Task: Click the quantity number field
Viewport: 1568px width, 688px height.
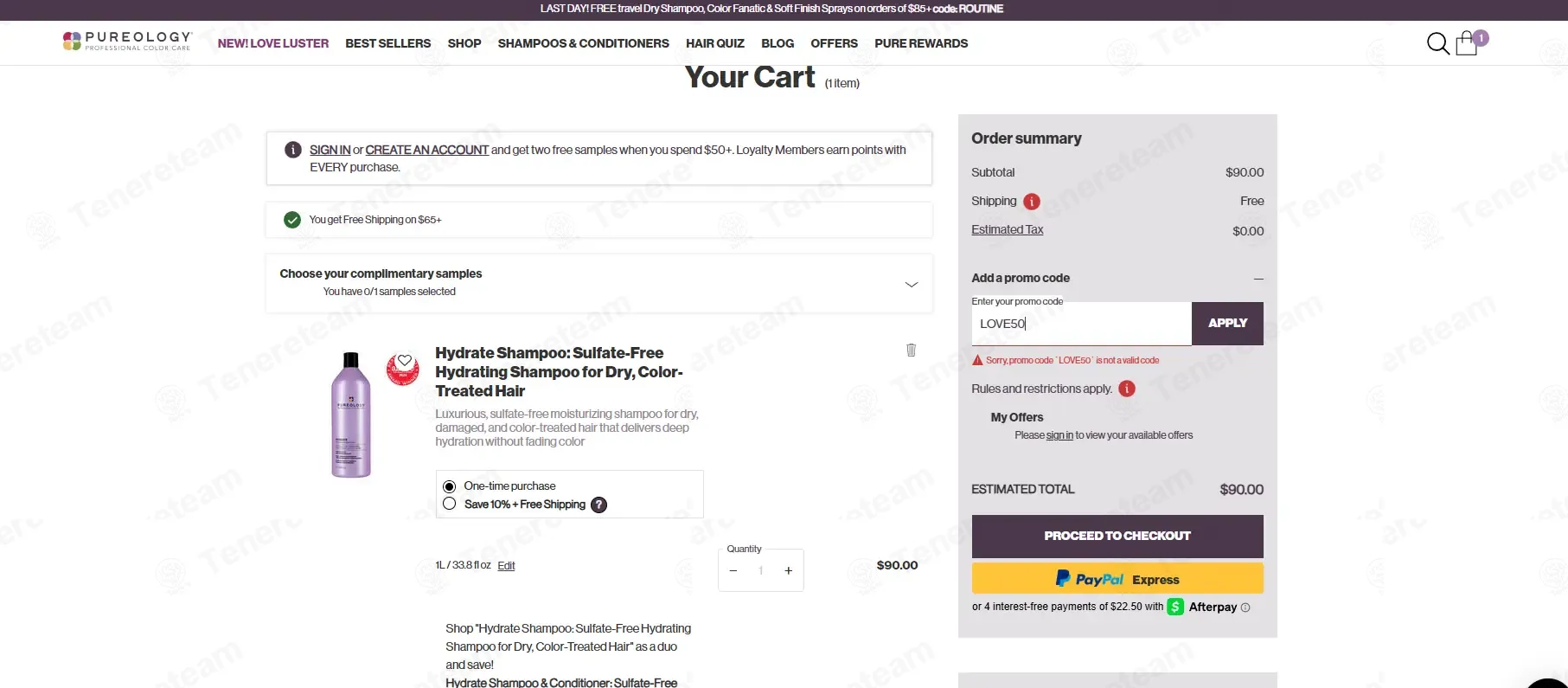Action: [x=761, y=571]
